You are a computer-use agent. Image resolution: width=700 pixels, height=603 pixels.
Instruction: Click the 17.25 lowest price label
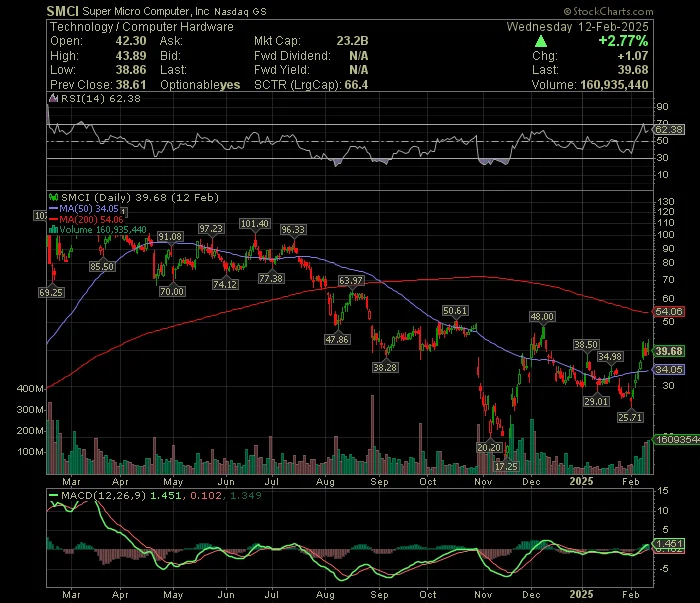point(506,466)
